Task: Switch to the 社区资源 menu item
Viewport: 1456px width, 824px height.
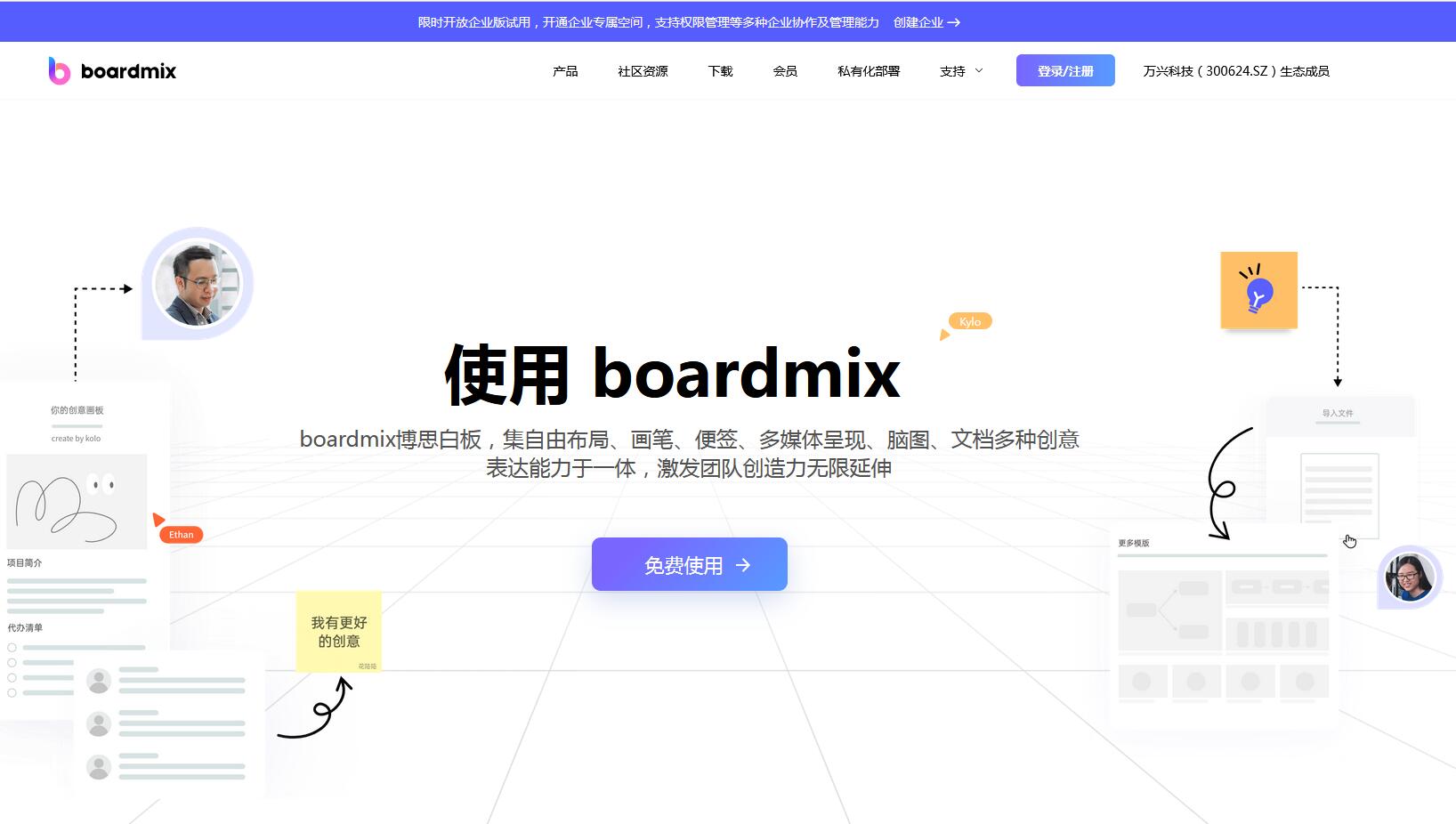Action: [x=643, y=70]
